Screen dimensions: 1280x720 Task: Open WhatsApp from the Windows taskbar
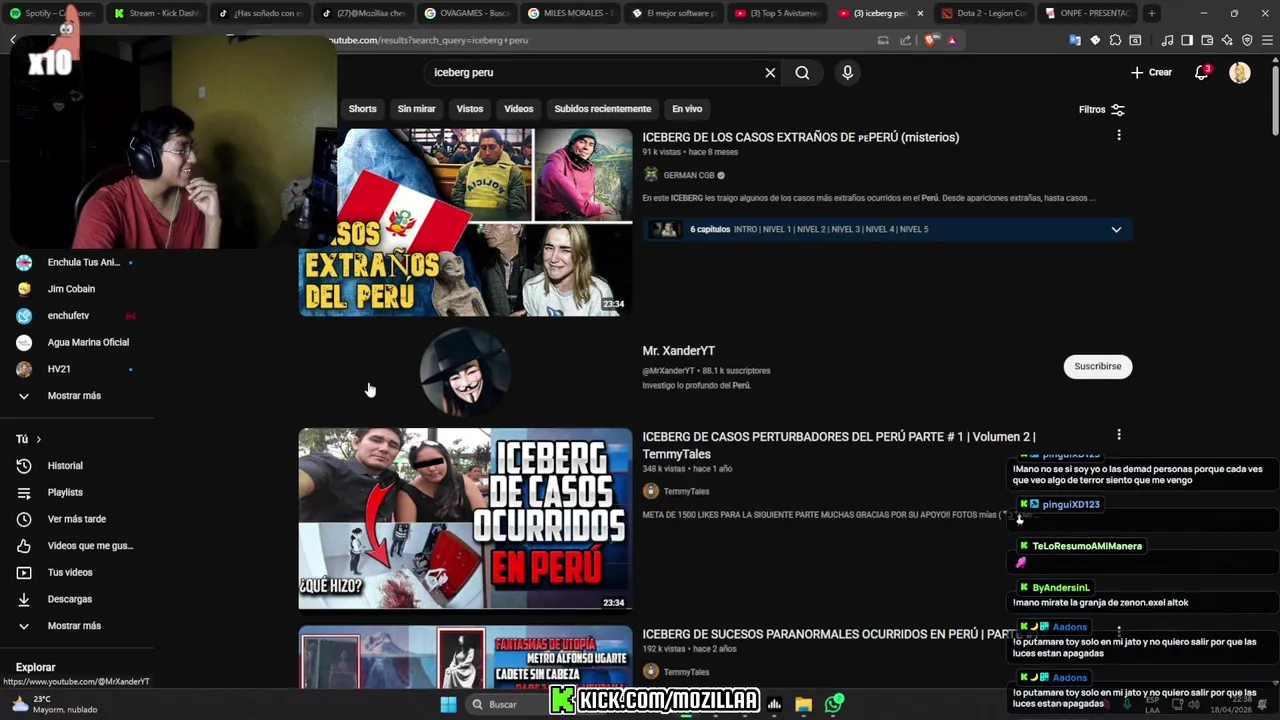pyautogui.click(x=834, y=704)
